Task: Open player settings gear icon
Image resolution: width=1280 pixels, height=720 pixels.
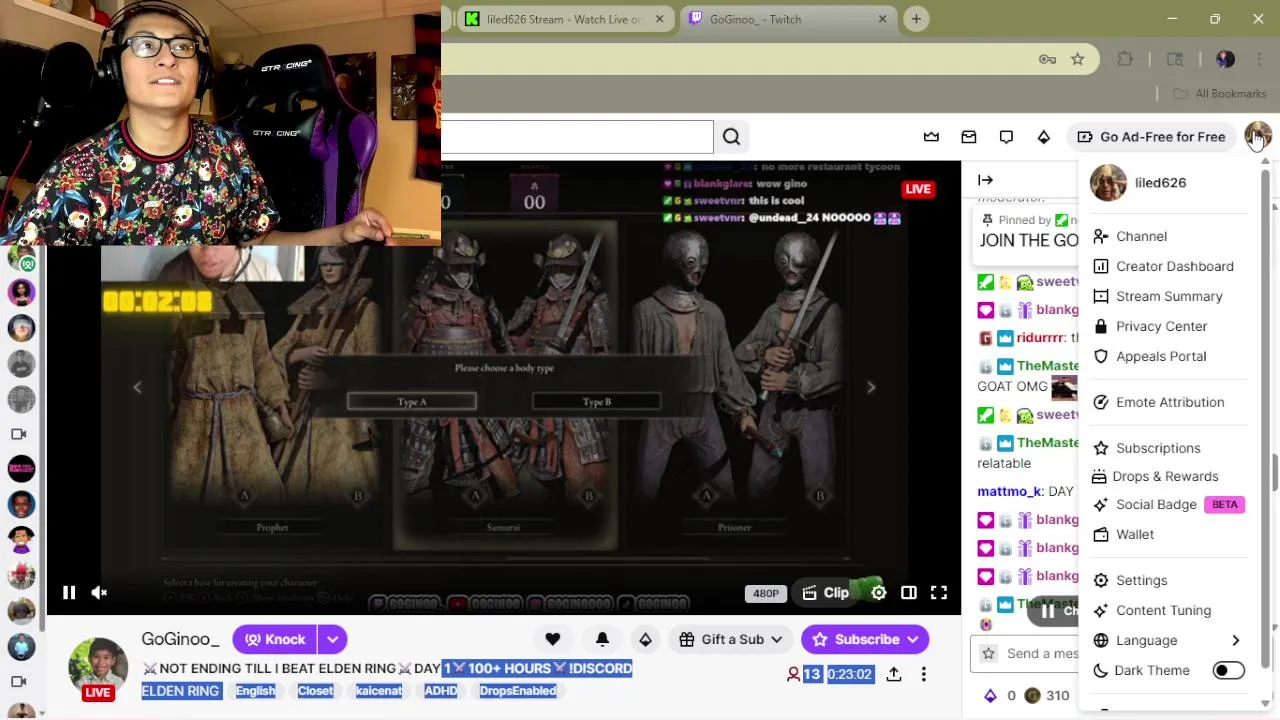Action: click(878, 593)
